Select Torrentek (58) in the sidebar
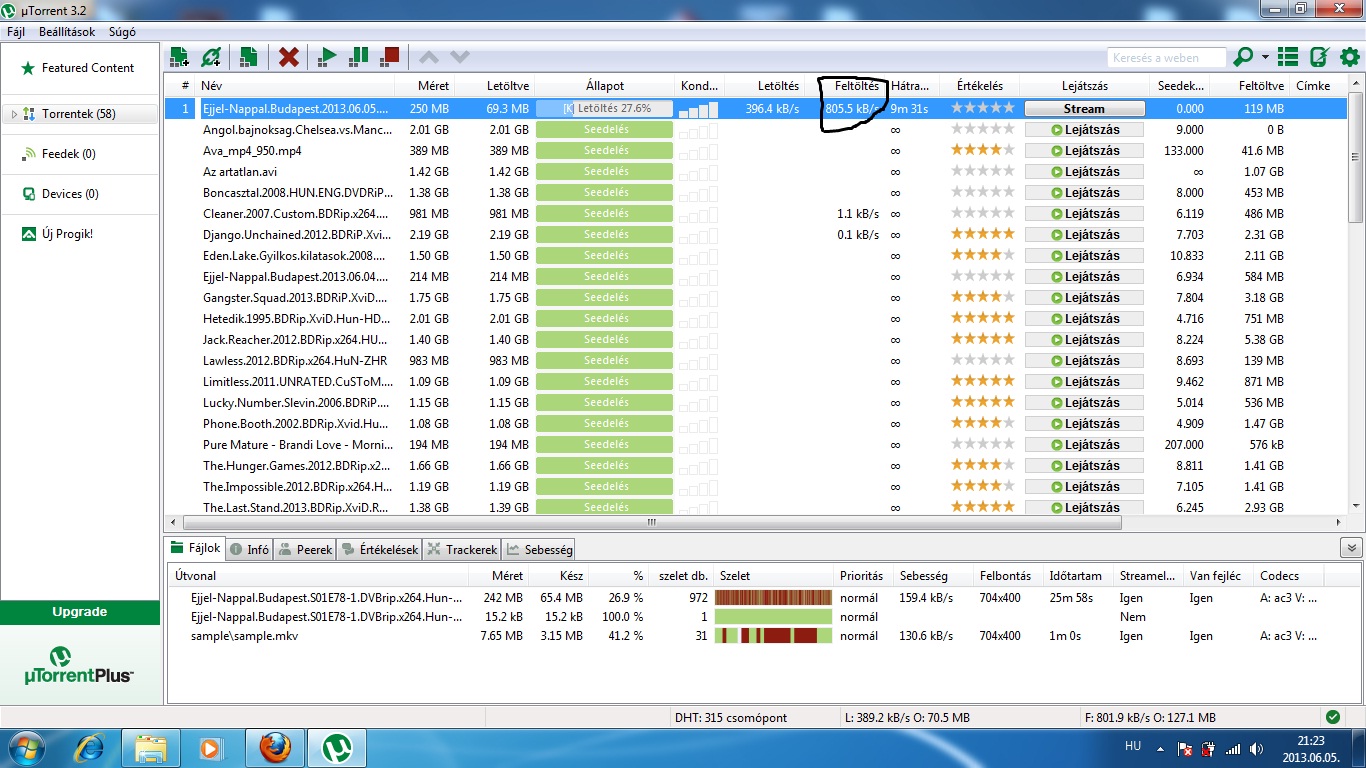 78,114
